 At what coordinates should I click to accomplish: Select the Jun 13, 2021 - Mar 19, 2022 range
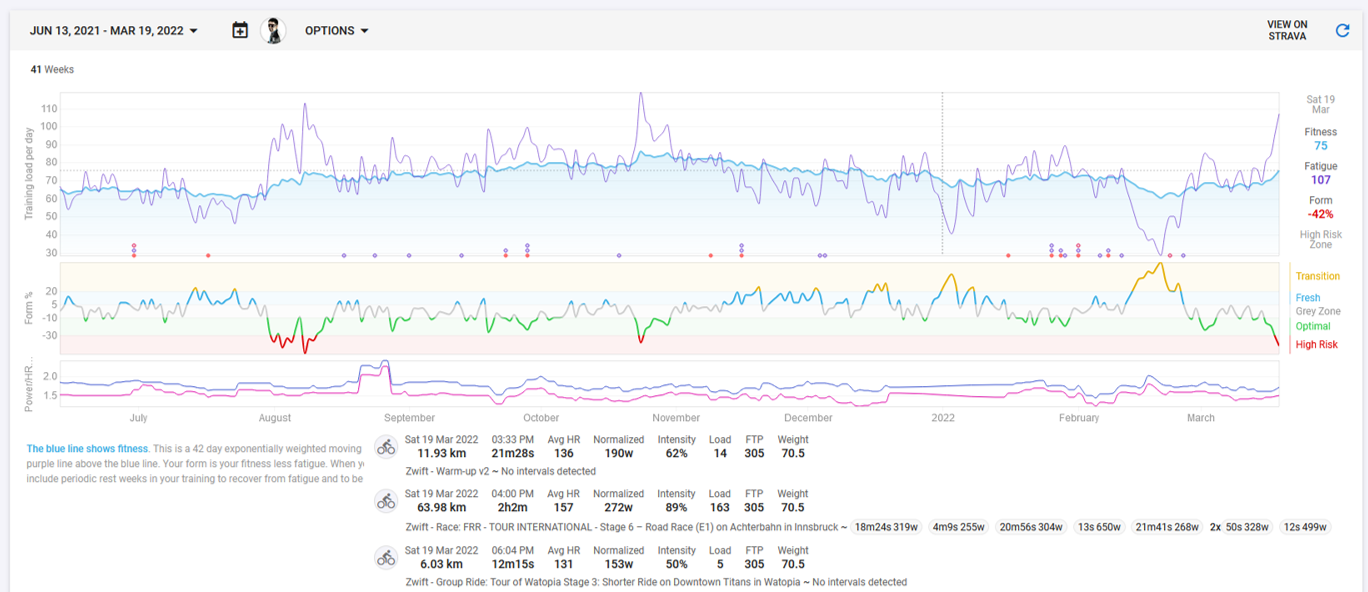[107, 31]
